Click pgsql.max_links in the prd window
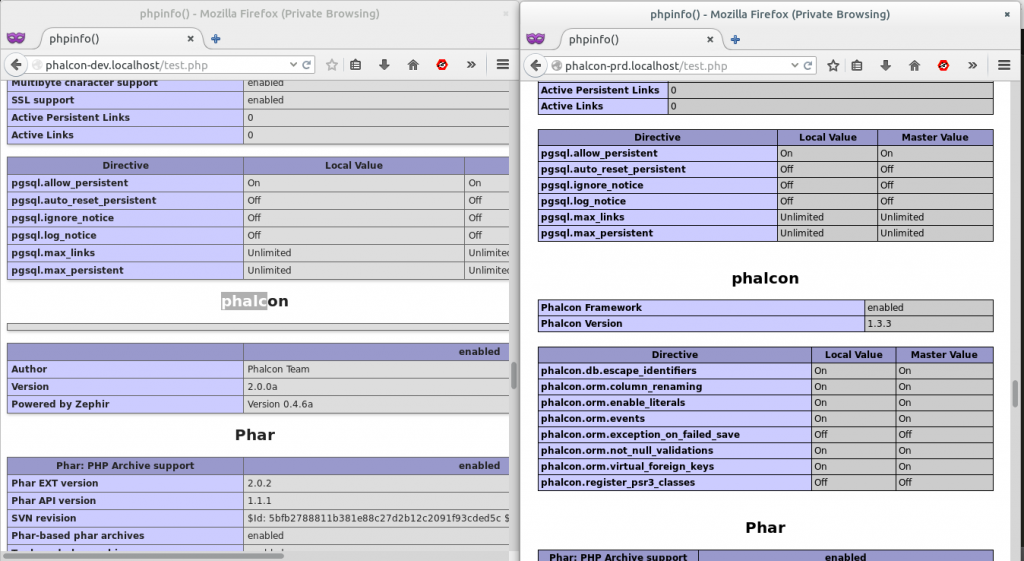The width and height of the screenshot is (1024, 561). click(x=582, y=217)
